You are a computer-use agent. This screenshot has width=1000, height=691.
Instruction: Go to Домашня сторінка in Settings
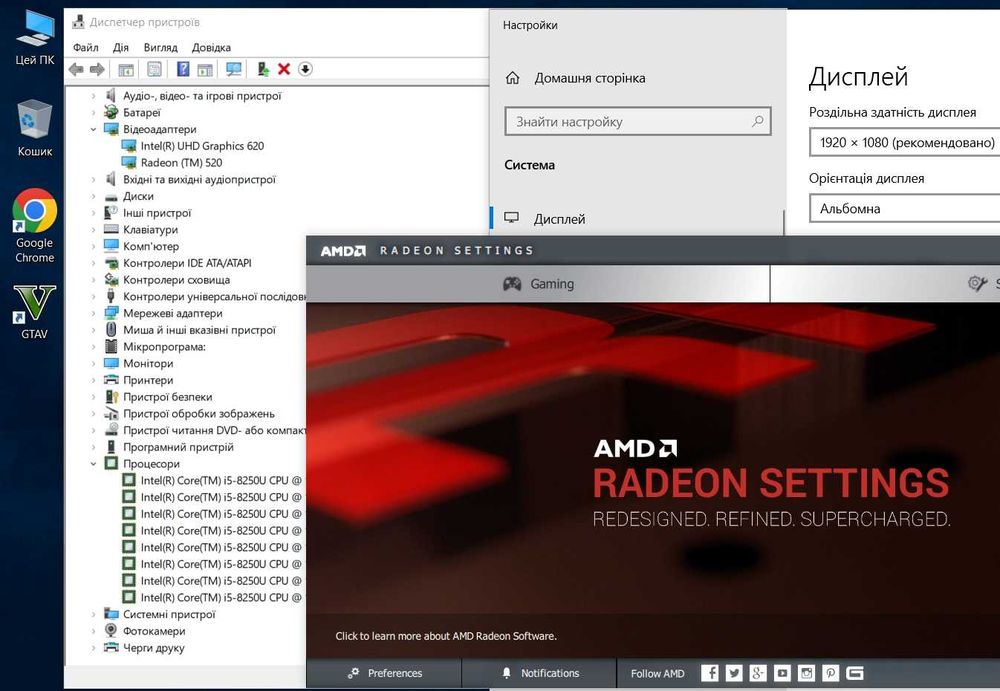tap(589, 78)
